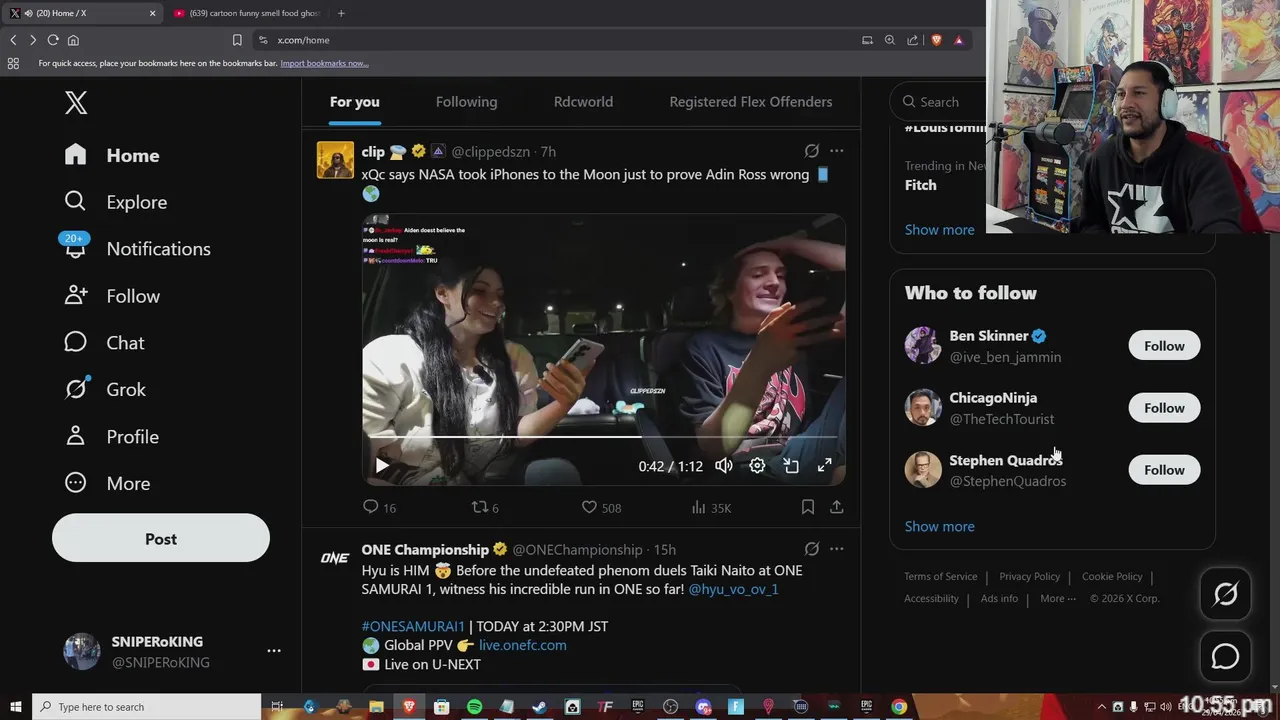Go to Home in the sidebar

coord(112,155)
